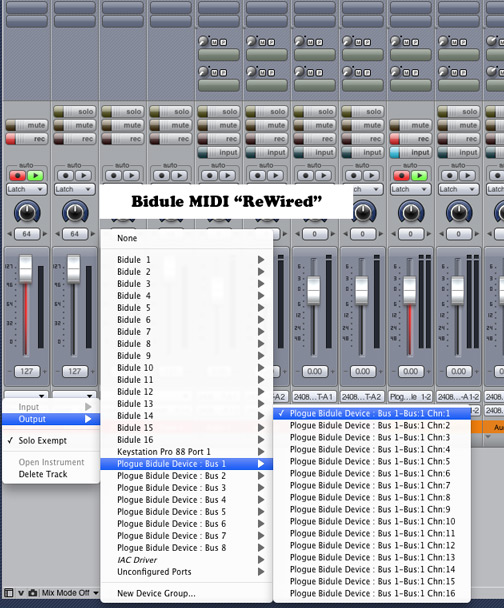The image size is (504, 608).
Task: Click volume field 0.00 on 2408...T-A2 strip
Action: point(362,371)
